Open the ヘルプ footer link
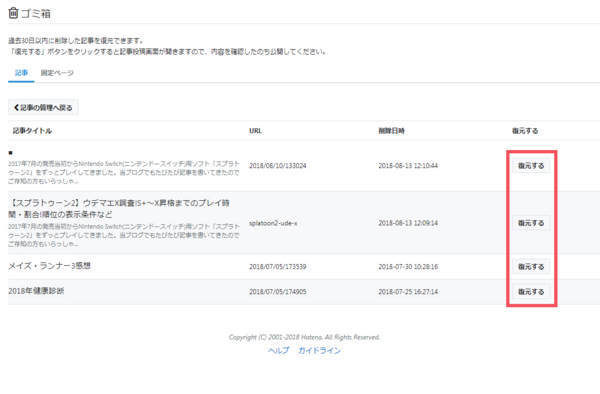 click(x=279, y=350)
